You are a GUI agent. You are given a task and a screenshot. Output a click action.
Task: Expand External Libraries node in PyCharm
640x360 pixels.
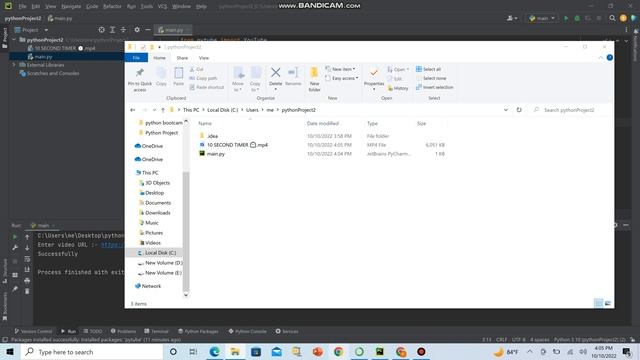14,64
